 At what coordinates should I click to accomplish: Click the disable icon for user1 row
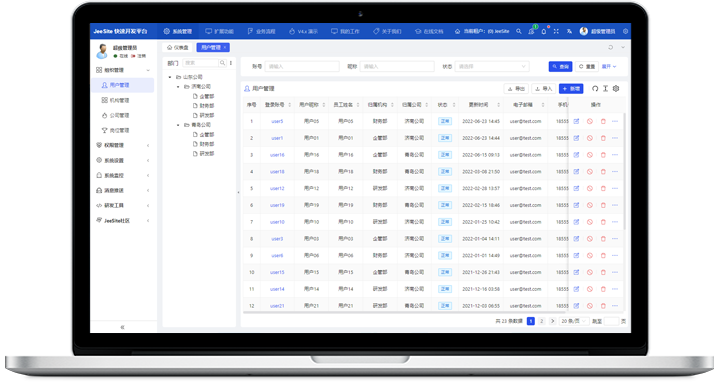click(x=590, y=138)
